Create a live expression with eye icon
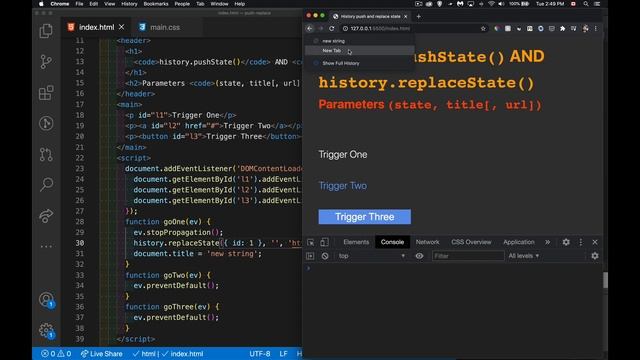This screenshot has height=360, width=640. click(x=419, y=256)
